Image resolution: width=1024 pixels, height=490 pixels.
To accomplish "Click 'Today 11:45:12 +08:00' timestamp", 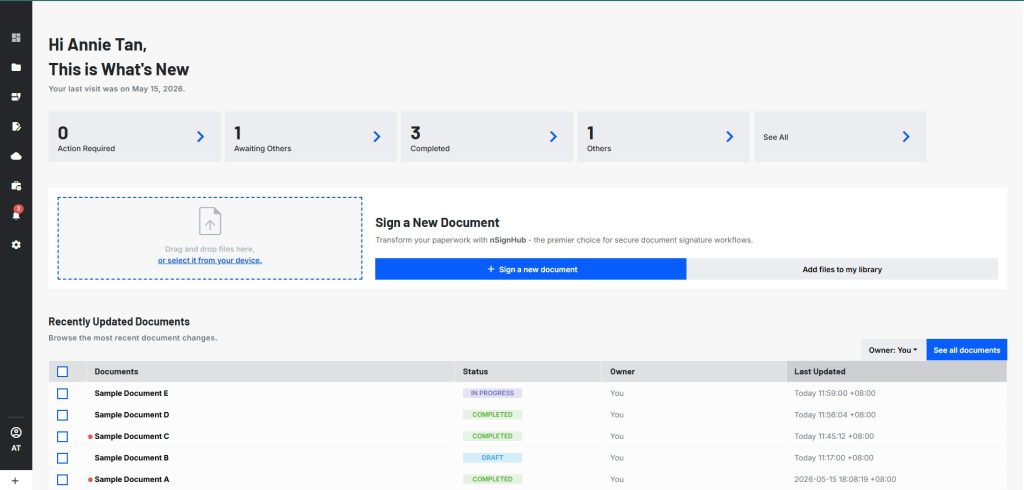I will pyautogui.click(x=835, y=436).
